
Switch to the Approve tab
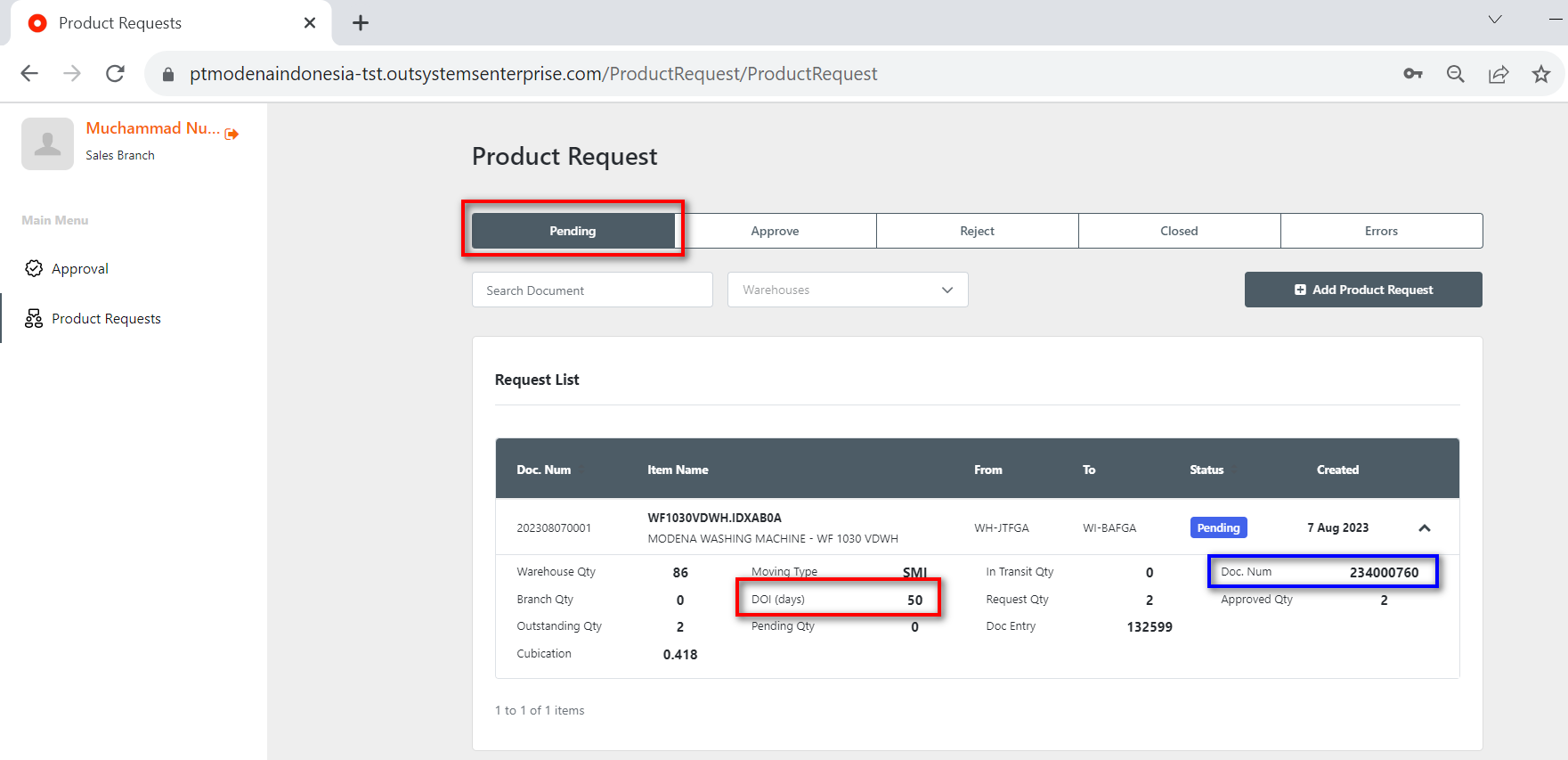click(x=775, y=231)
